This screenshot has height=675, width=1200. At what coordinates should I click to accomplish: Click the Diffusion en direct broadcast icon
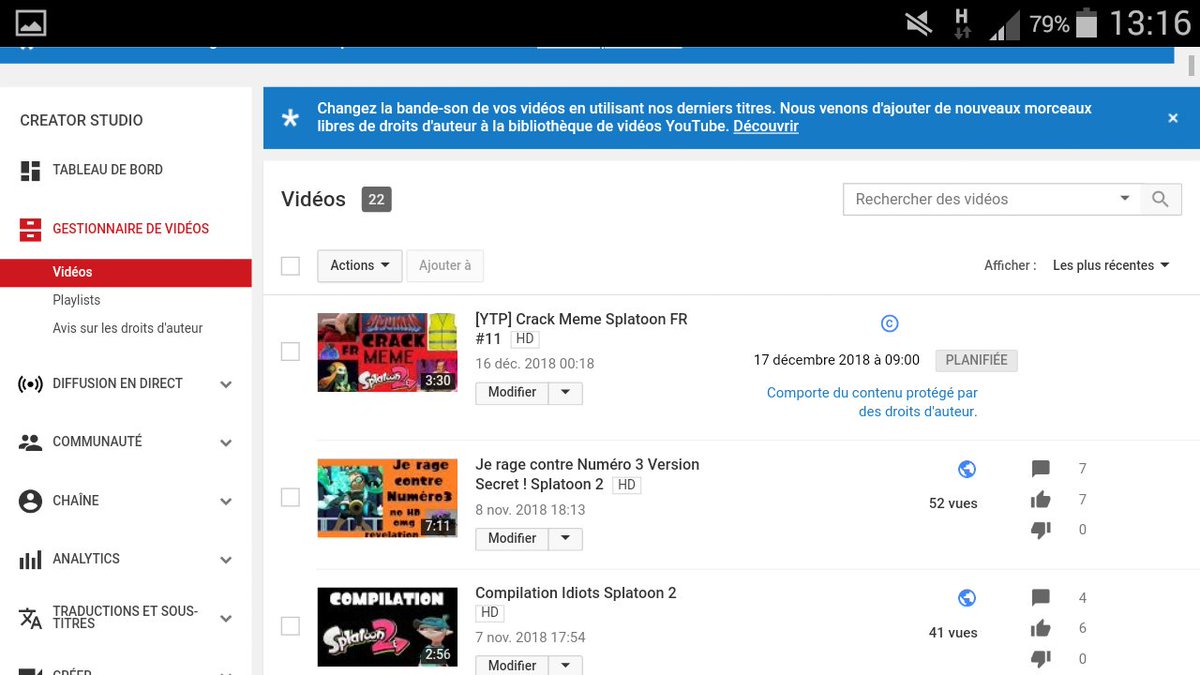(30, 384)
